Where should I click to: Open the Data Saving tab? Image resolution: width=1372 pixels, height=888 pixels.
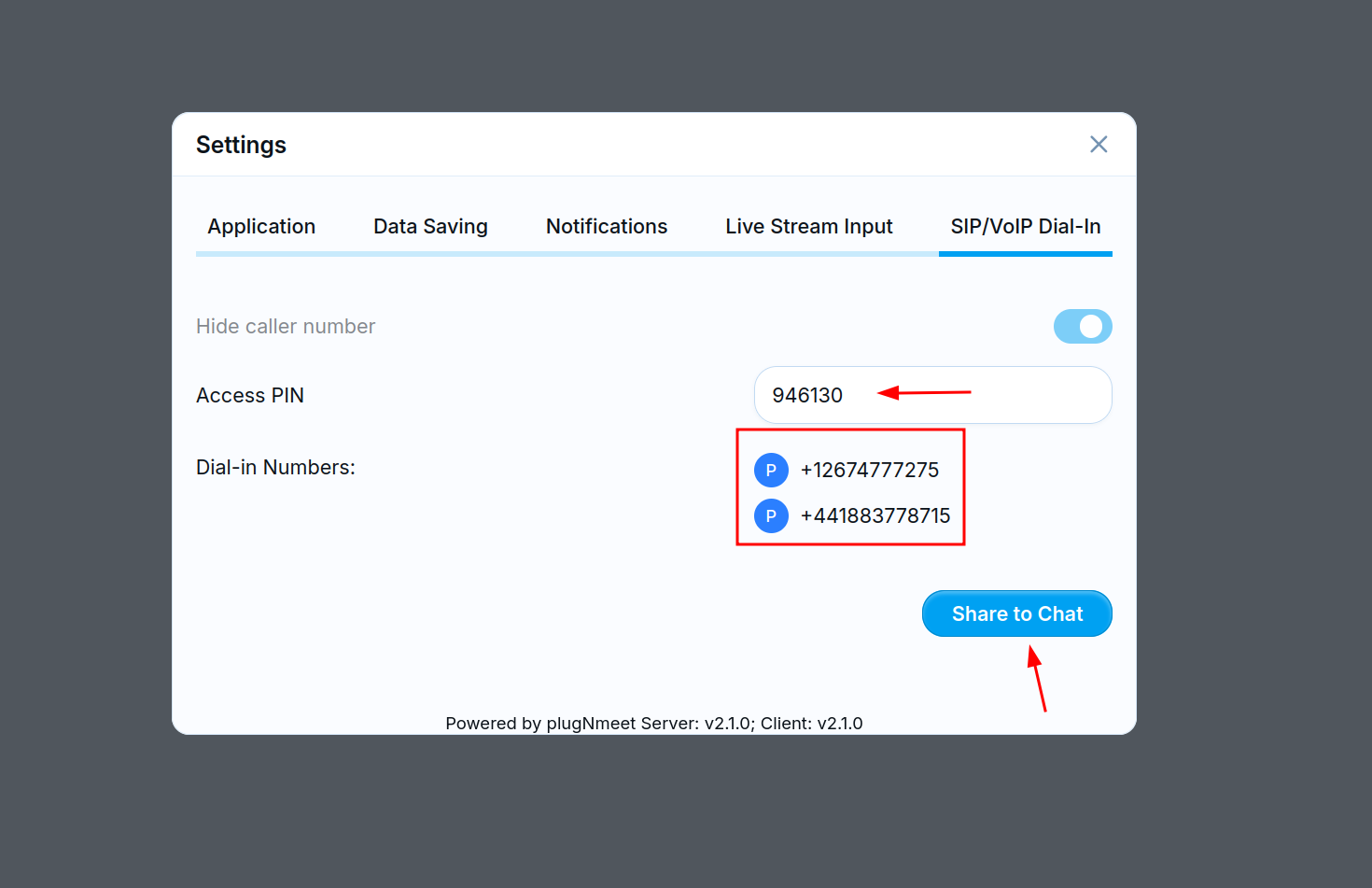pos(430,226)
